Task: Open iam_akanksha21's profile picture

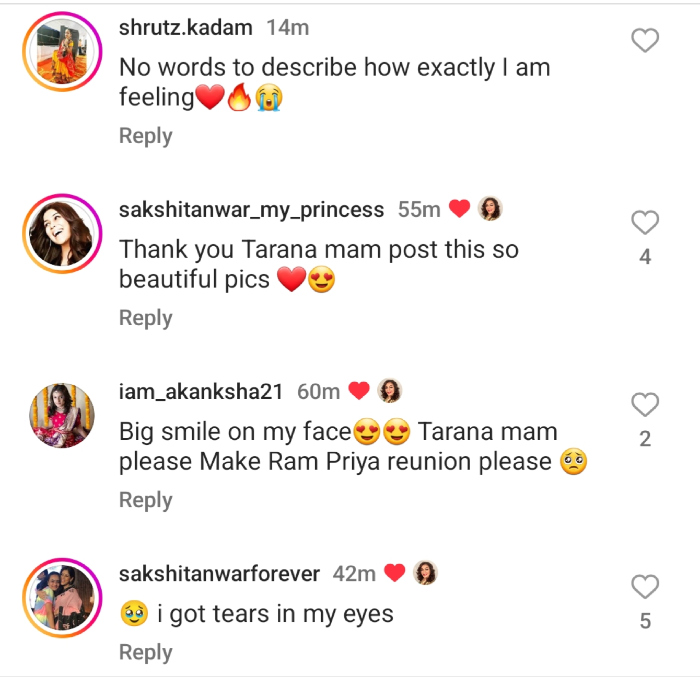Action: pyautogui.click(x=62, y=416)
